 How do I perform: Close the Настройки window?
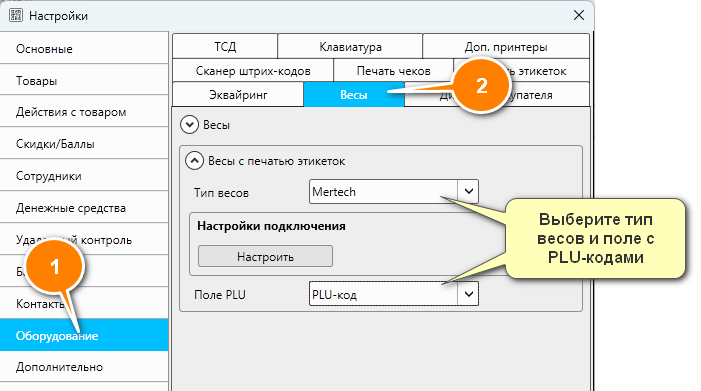click(579, 15)
